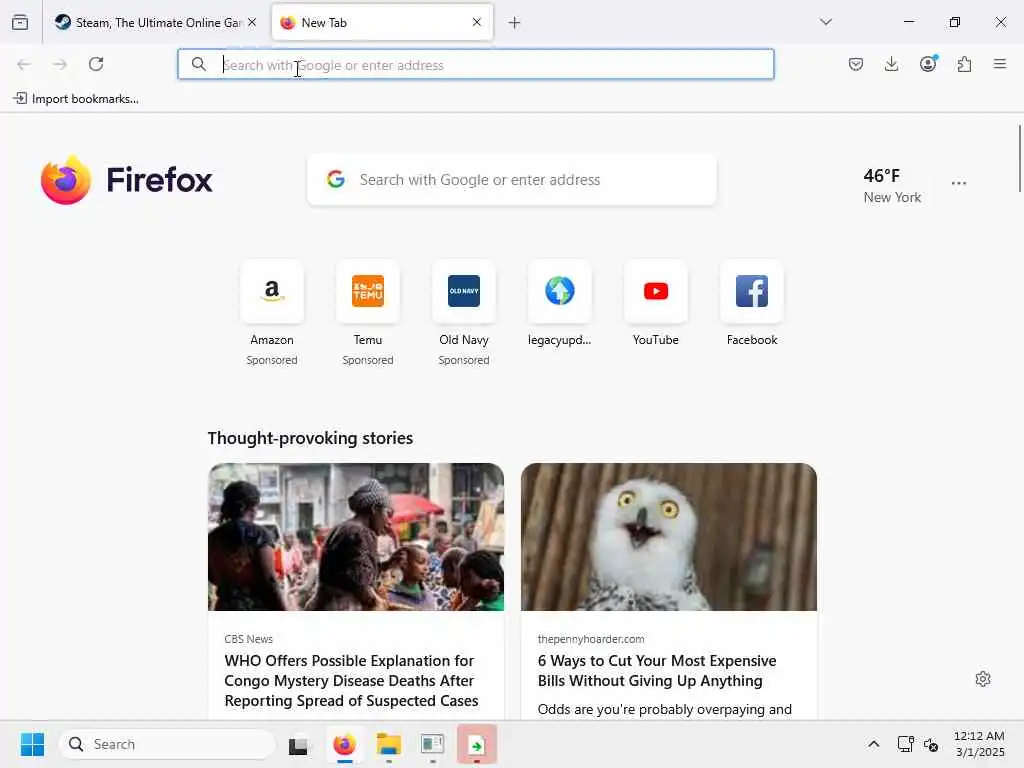1024x768 pixels.
Task: Open the 46°F New York weather widget
Action: [892, 185]
